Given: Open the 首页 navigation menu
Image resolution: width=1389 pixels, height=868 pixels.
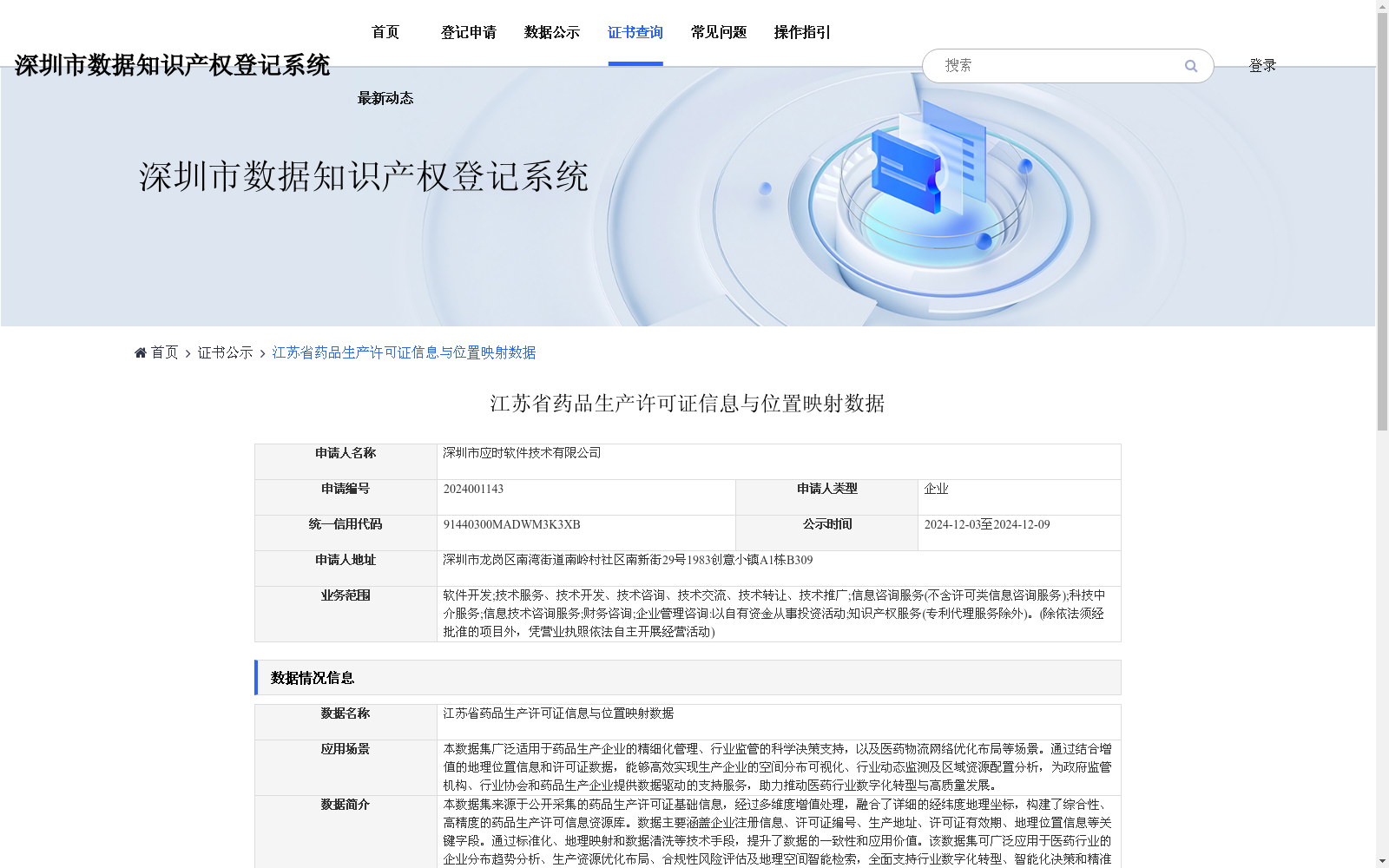Looking at the screenshot, I should (x=385, y=32).
